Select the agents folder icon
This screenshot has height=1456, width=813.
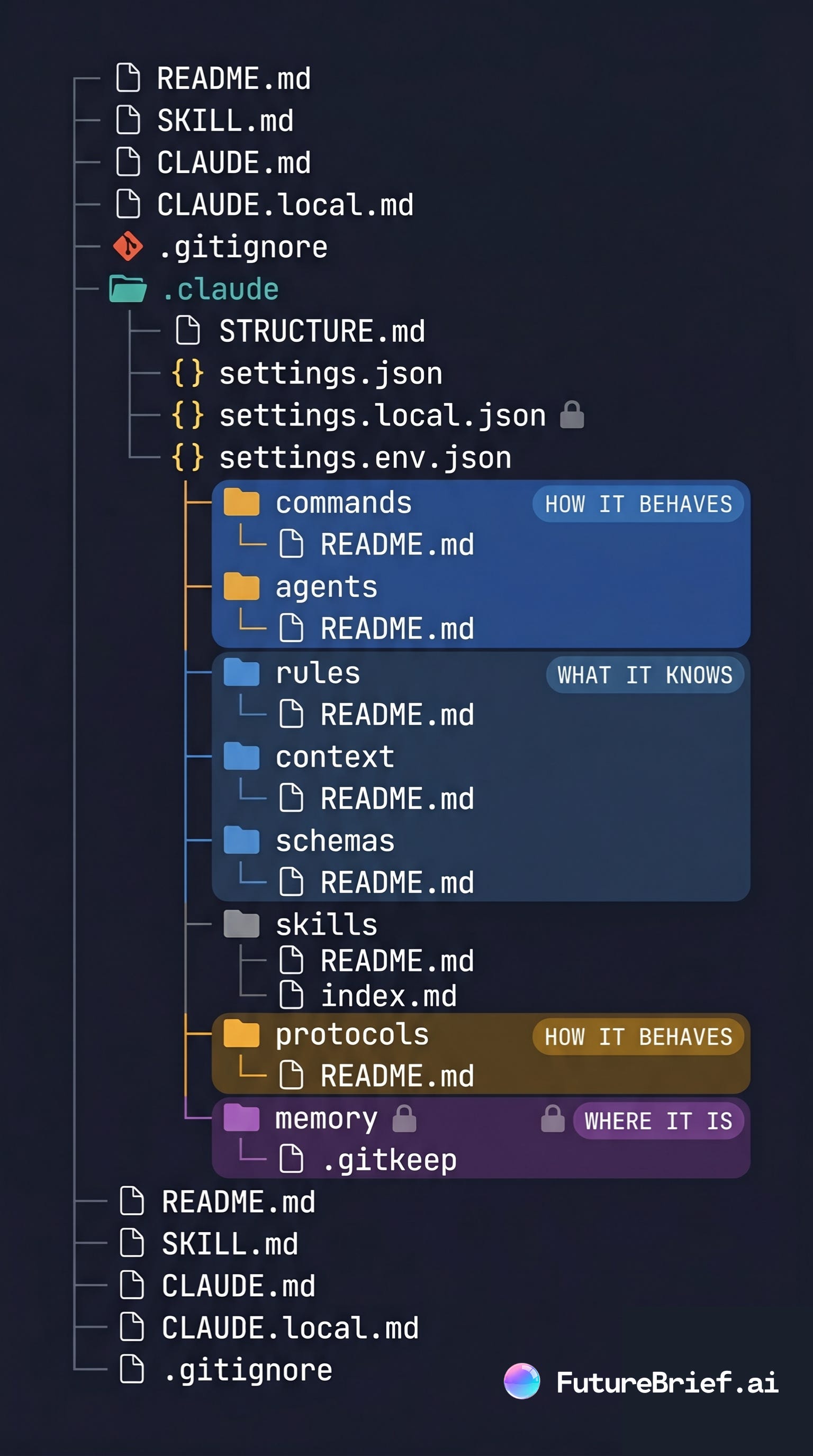coord(241,586)
